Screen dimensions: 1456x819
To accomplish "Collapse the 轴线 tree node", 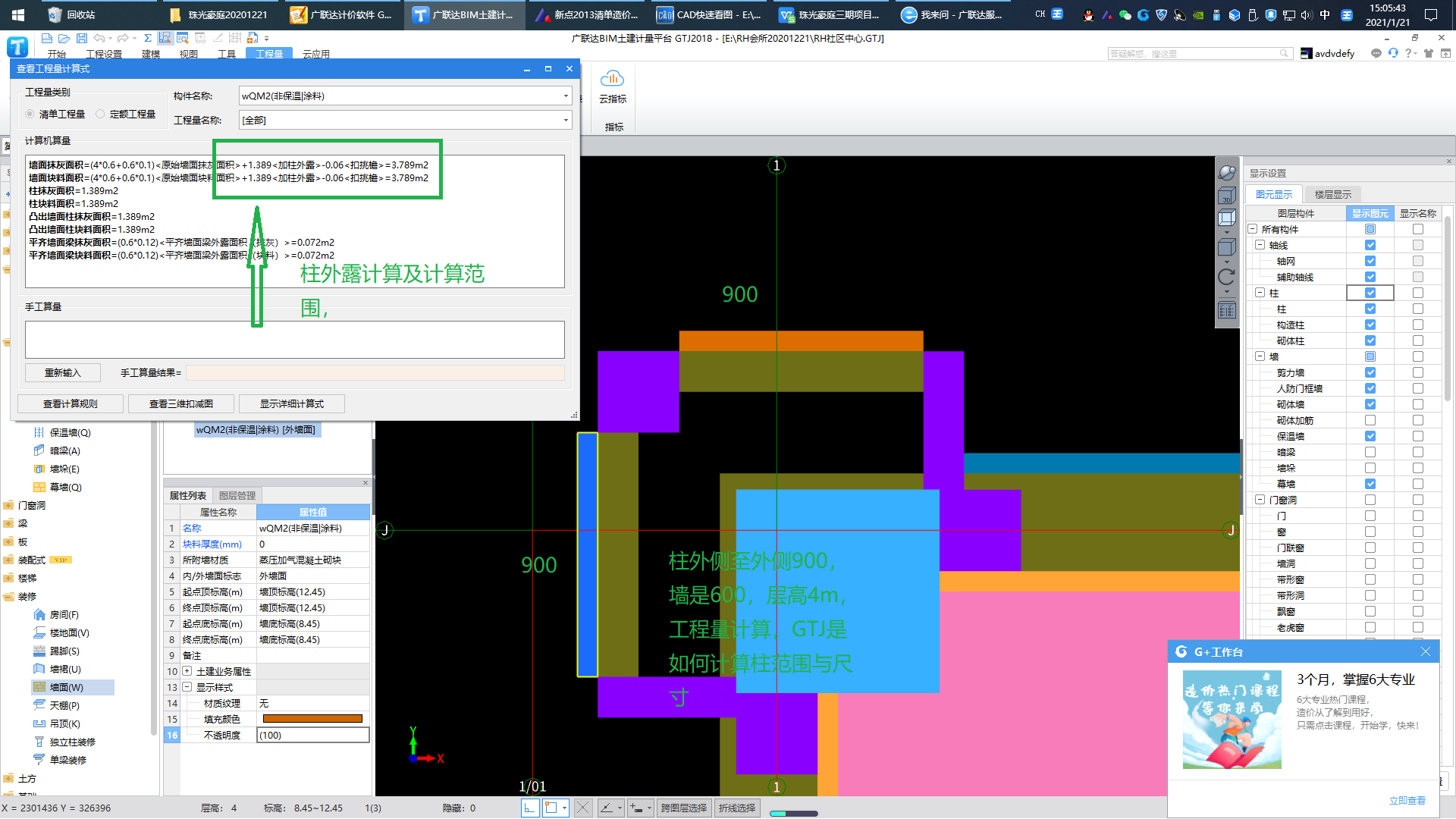I will click(x=1260, y=245).
